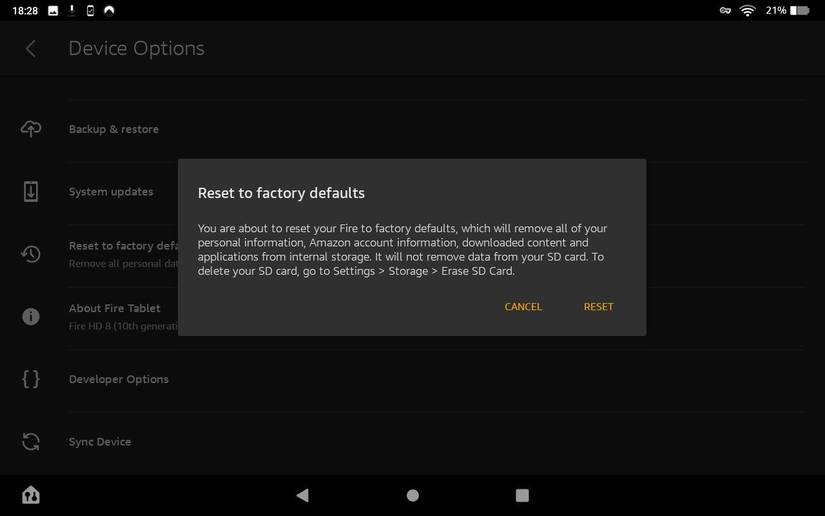Tap the Developer Options braces icon
Viewport: 825px width, 516px height.
click(x=31, y=379)
